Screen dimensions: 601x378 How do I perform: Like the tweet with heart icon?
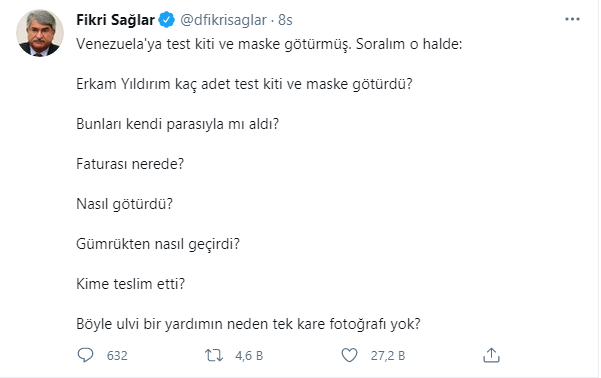349,355
